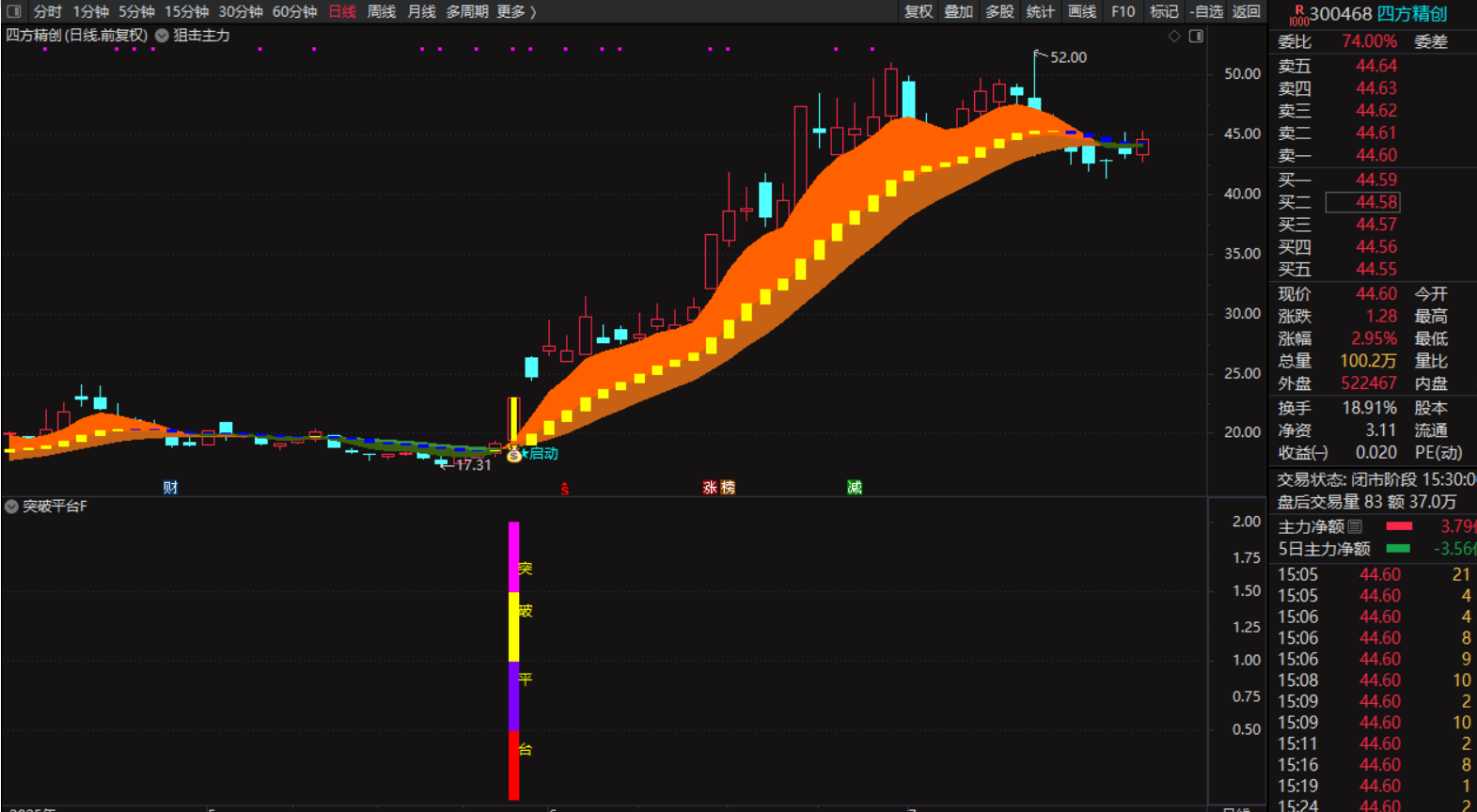Click the R 1000 badge beside stock code
This screenshot has width=1477, height=812.
tap(1298, 14)
